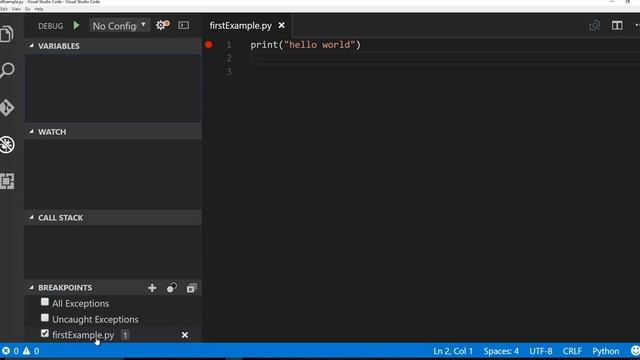Click Ln 2, Col 1 in status bar
The width and height of the screenshot is (640, 360).
click(453, 351)
